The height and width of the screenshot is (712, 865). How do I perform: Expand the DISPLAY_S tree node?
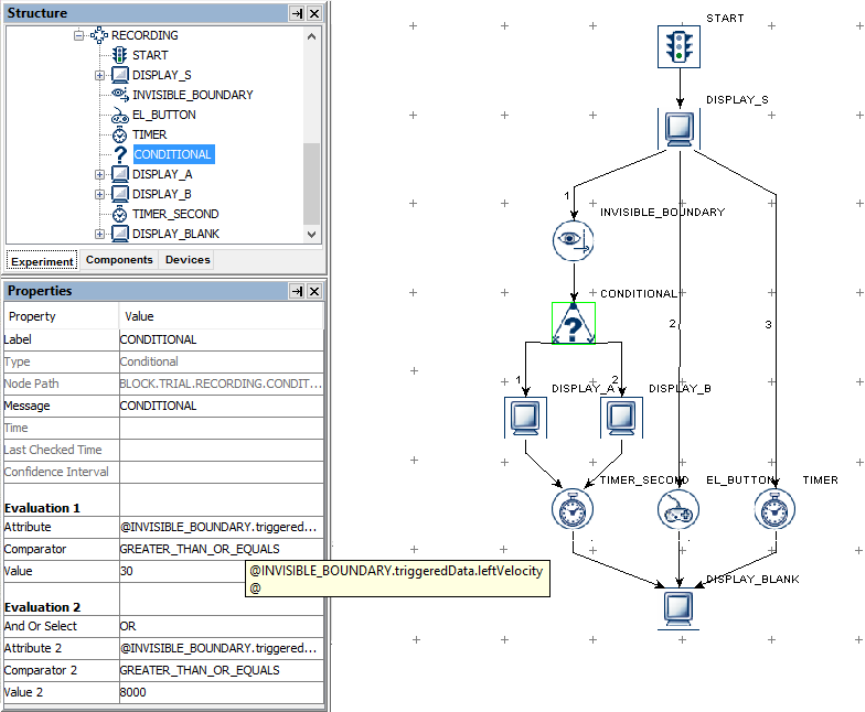point(99,75)
